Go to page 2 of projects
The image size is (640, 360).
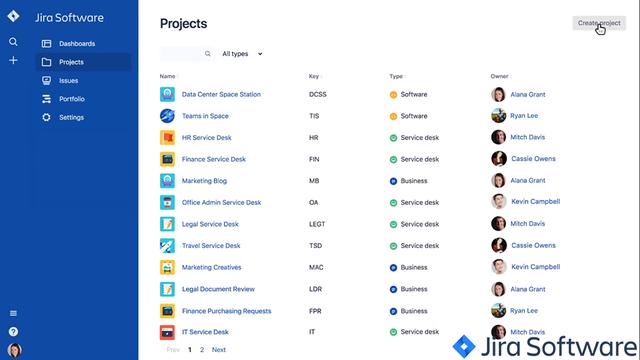click(202, 350)
